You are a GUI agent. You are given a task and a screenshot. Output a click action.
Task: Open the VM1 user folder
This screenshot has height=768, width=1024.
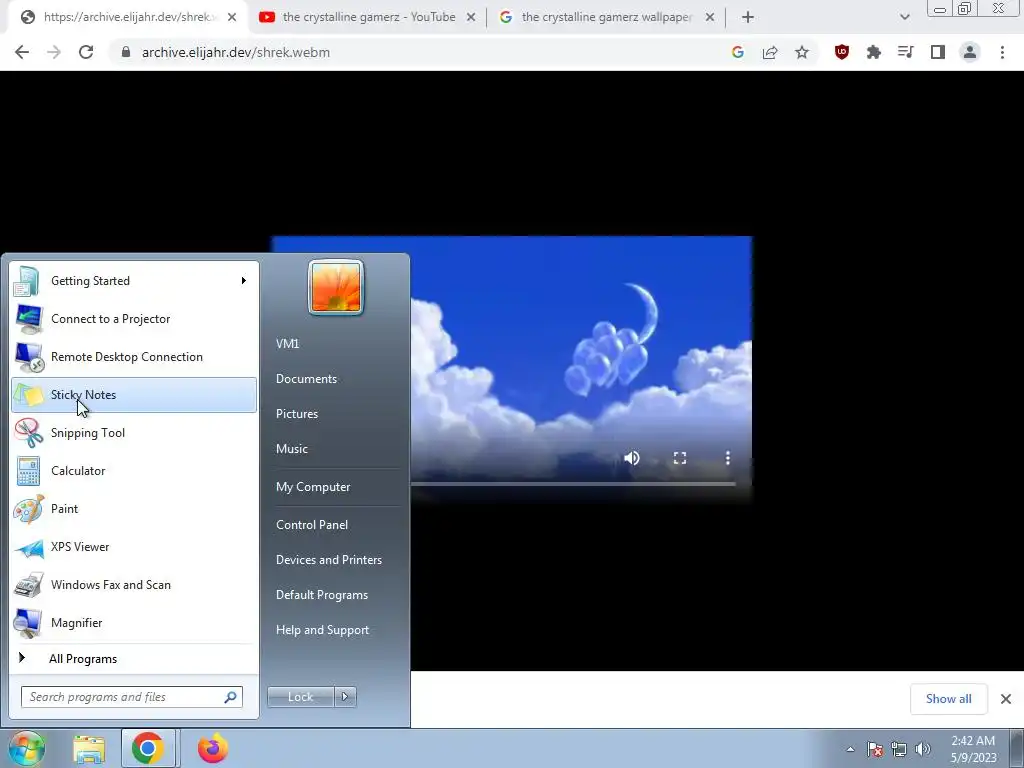pos(287,344)
